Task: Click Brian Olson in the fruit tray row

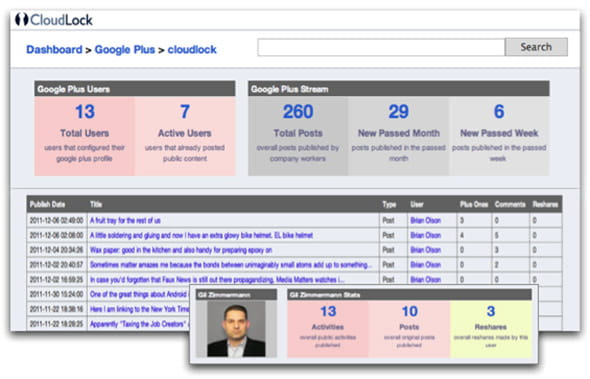Action: (426, 221)
